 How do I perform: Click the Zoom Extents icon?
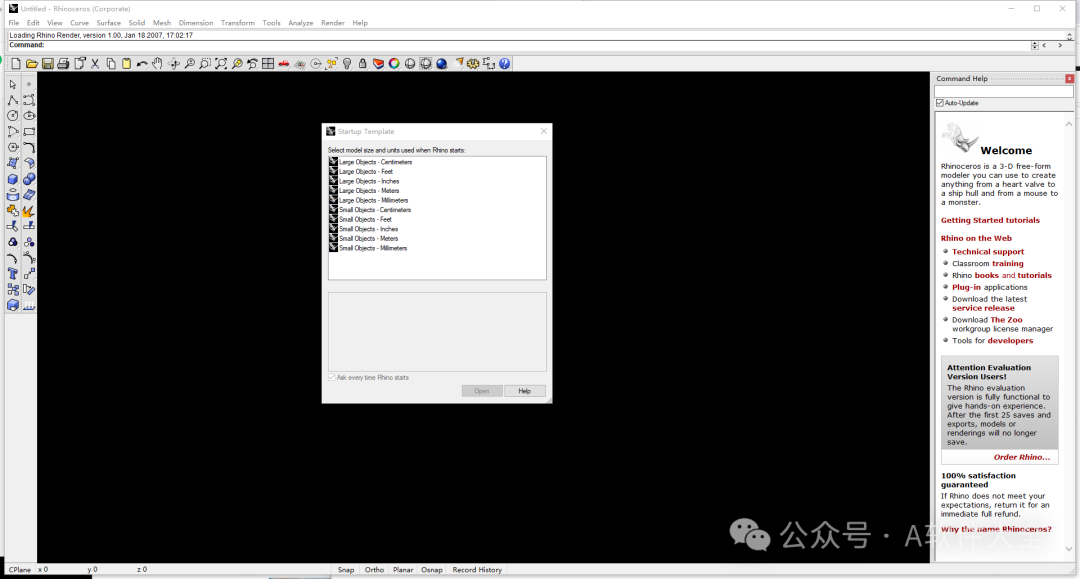221,63
